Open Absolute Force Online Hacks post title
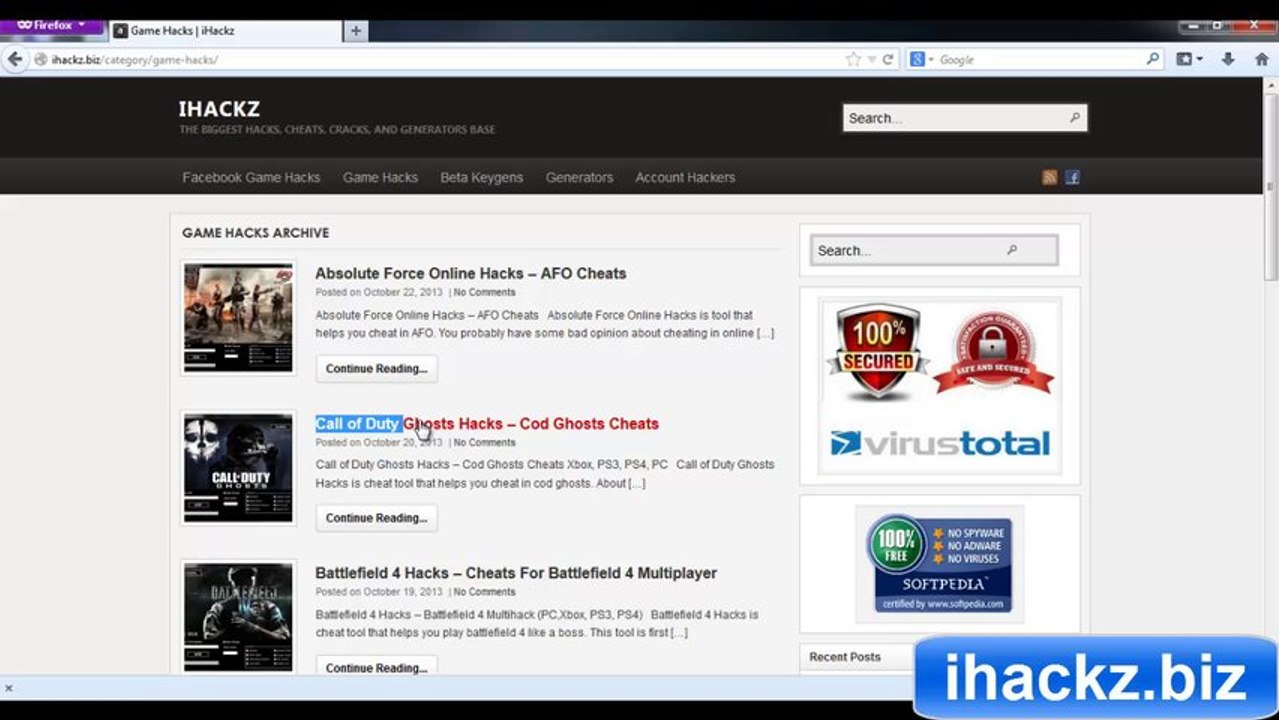 tap(471, 273)
